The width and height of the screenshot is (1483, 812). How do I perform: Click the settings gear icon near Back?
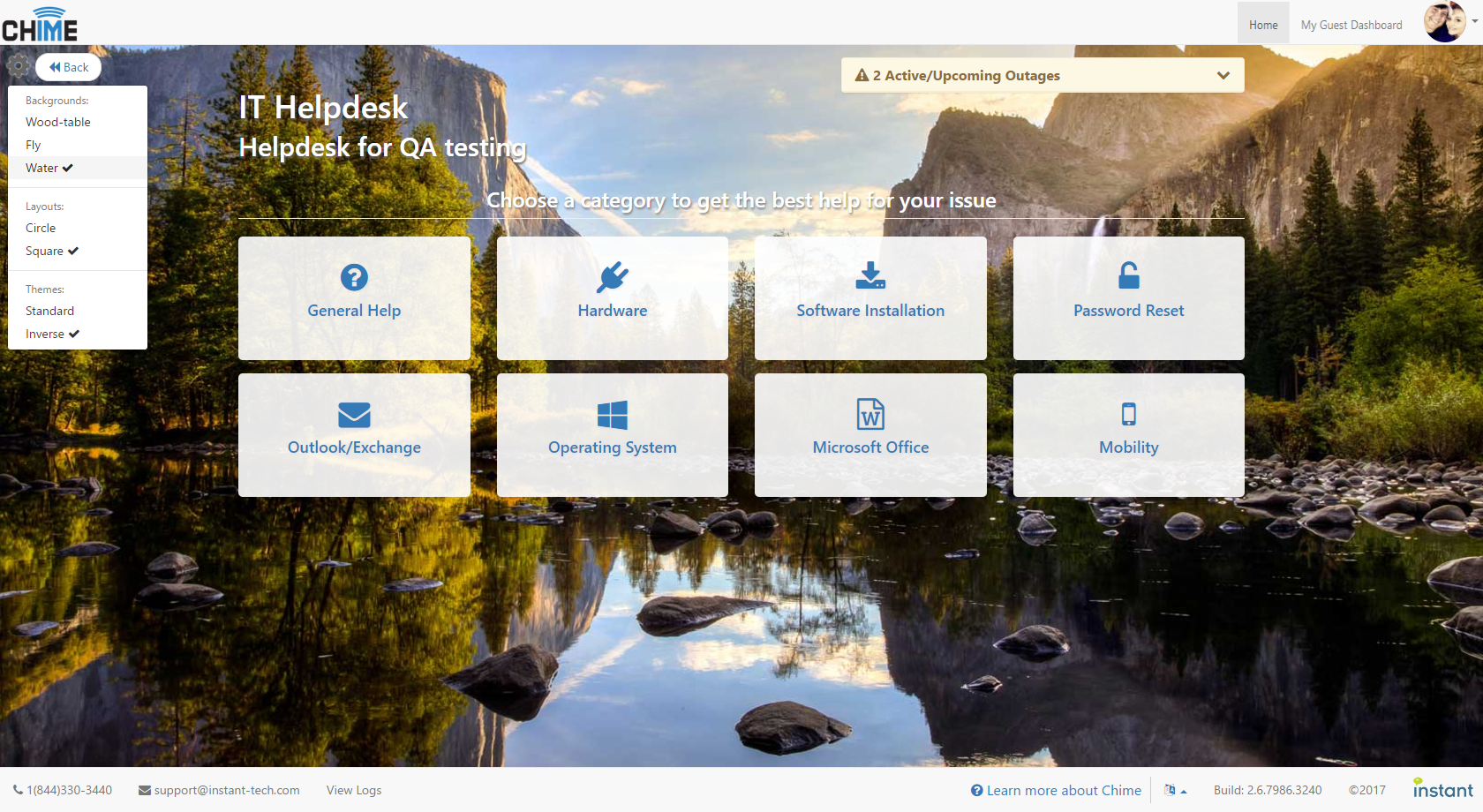click(x=18, y=66)
